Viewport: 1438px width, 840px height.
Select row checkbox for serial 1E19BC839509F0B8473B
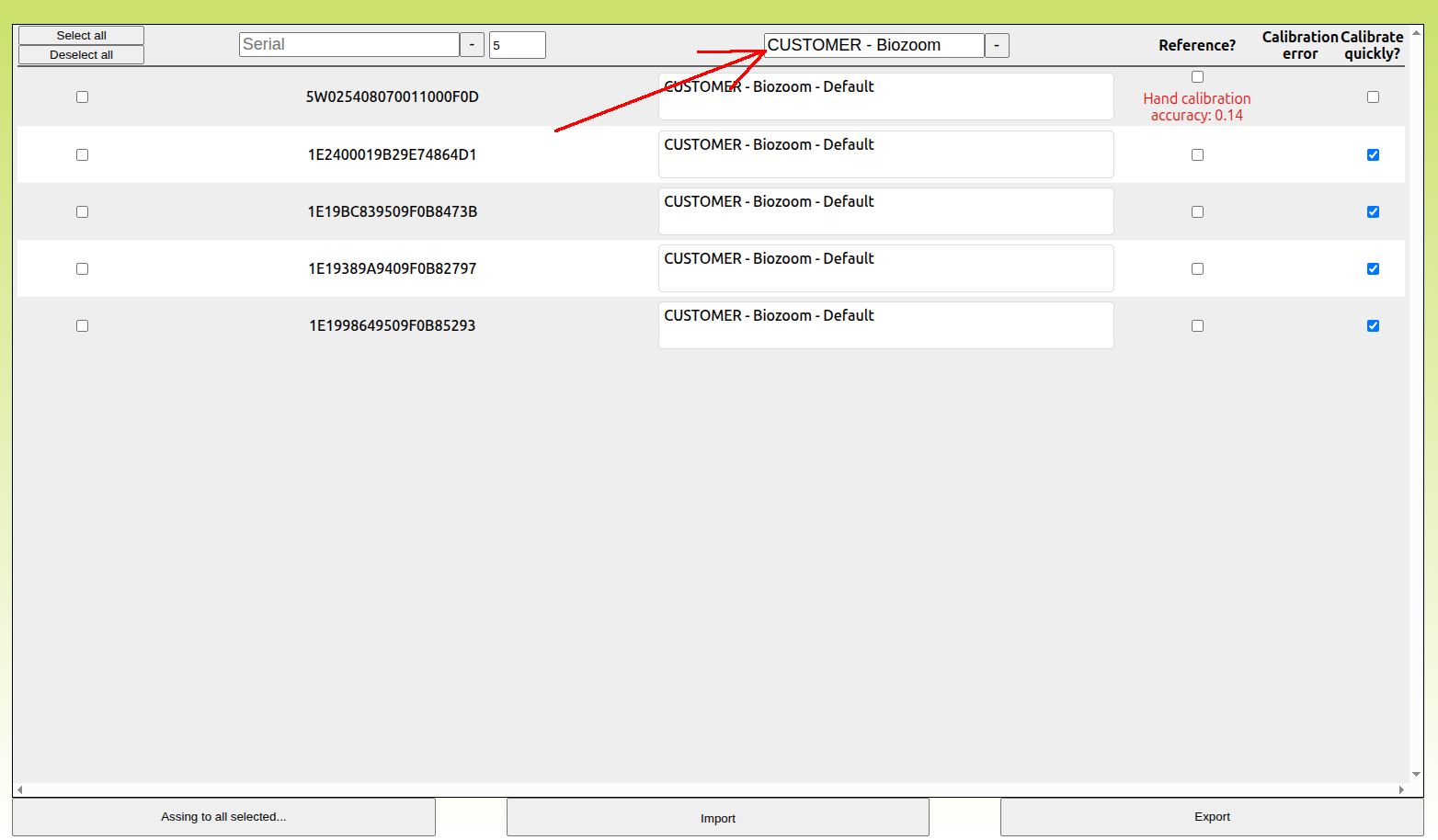click(82, 211)
